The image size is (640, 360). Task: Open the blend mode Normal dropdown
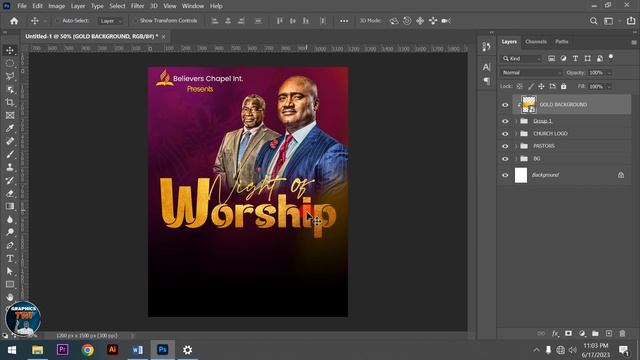(531, 73)
